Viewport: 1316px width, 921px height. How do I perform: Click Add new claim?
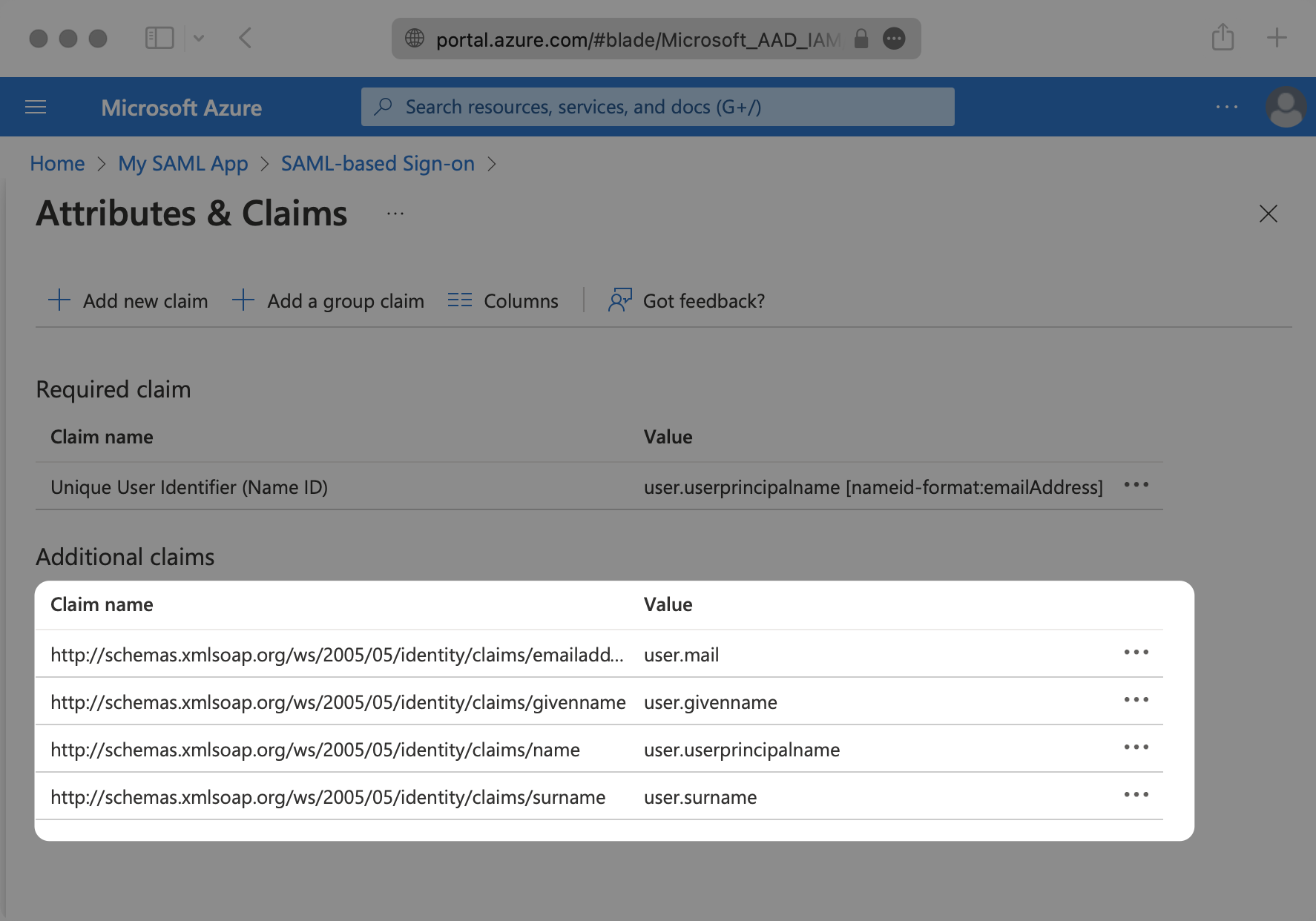128,301
